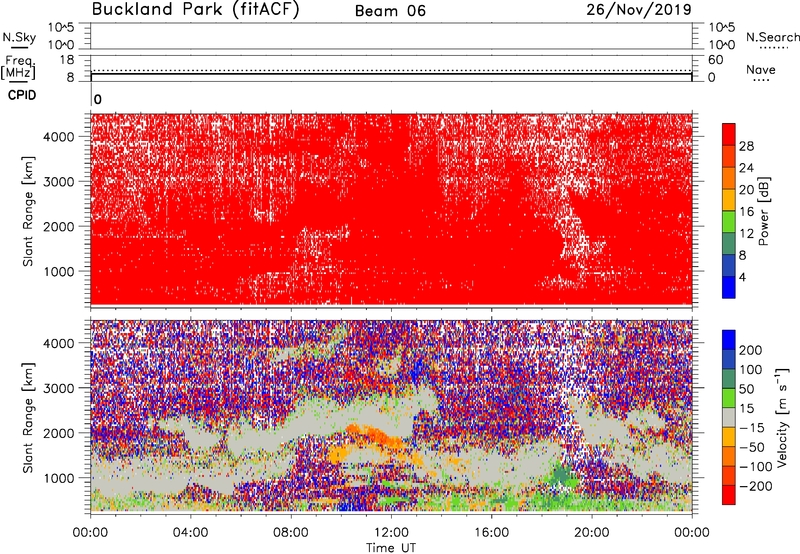Pick the dark green 8–12 dB power colorbar segment

pos(729,243)
